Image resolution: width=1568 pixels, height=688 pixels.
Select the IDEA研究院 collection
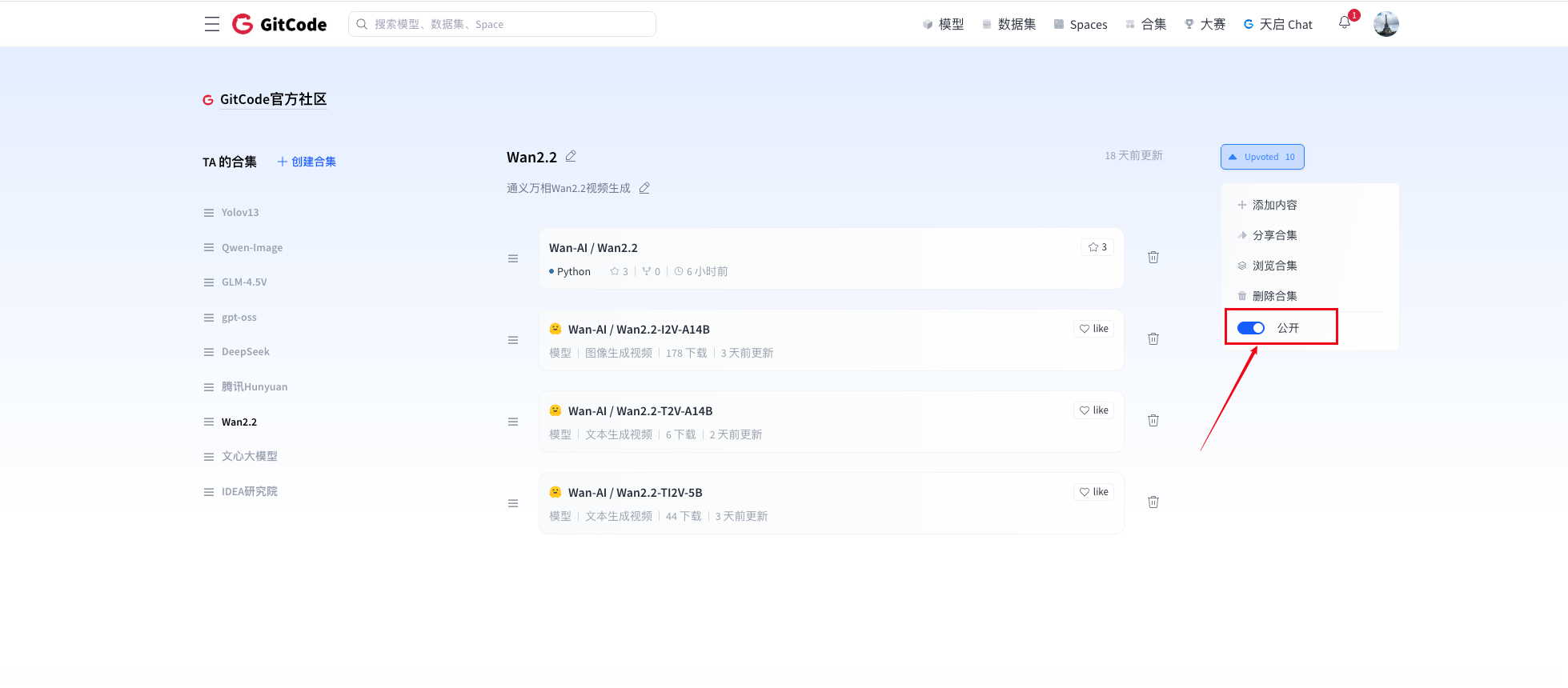(x=250, y=491)
